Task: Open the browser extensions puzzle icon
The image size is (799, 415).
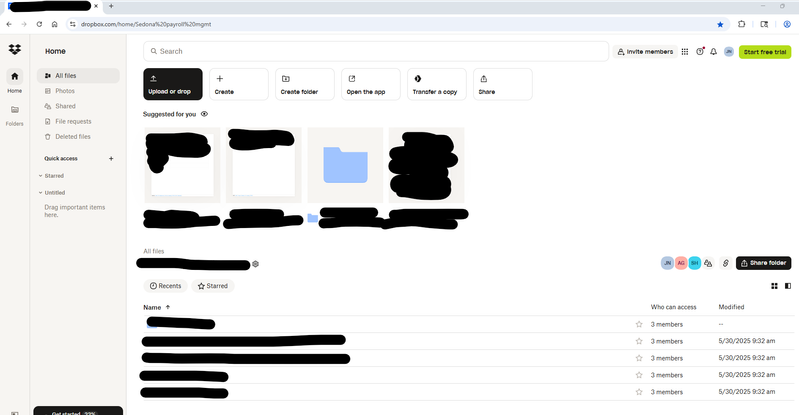Action: point(741,24)
